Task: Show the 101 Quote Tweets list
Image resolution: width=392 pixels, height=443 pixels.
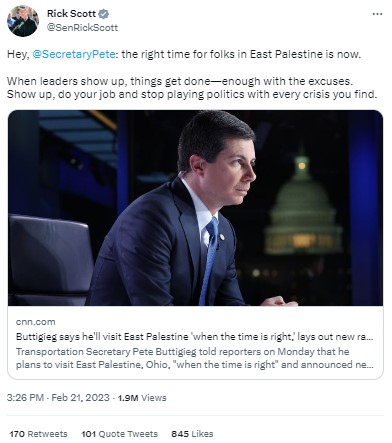Action: click(120, 434)
